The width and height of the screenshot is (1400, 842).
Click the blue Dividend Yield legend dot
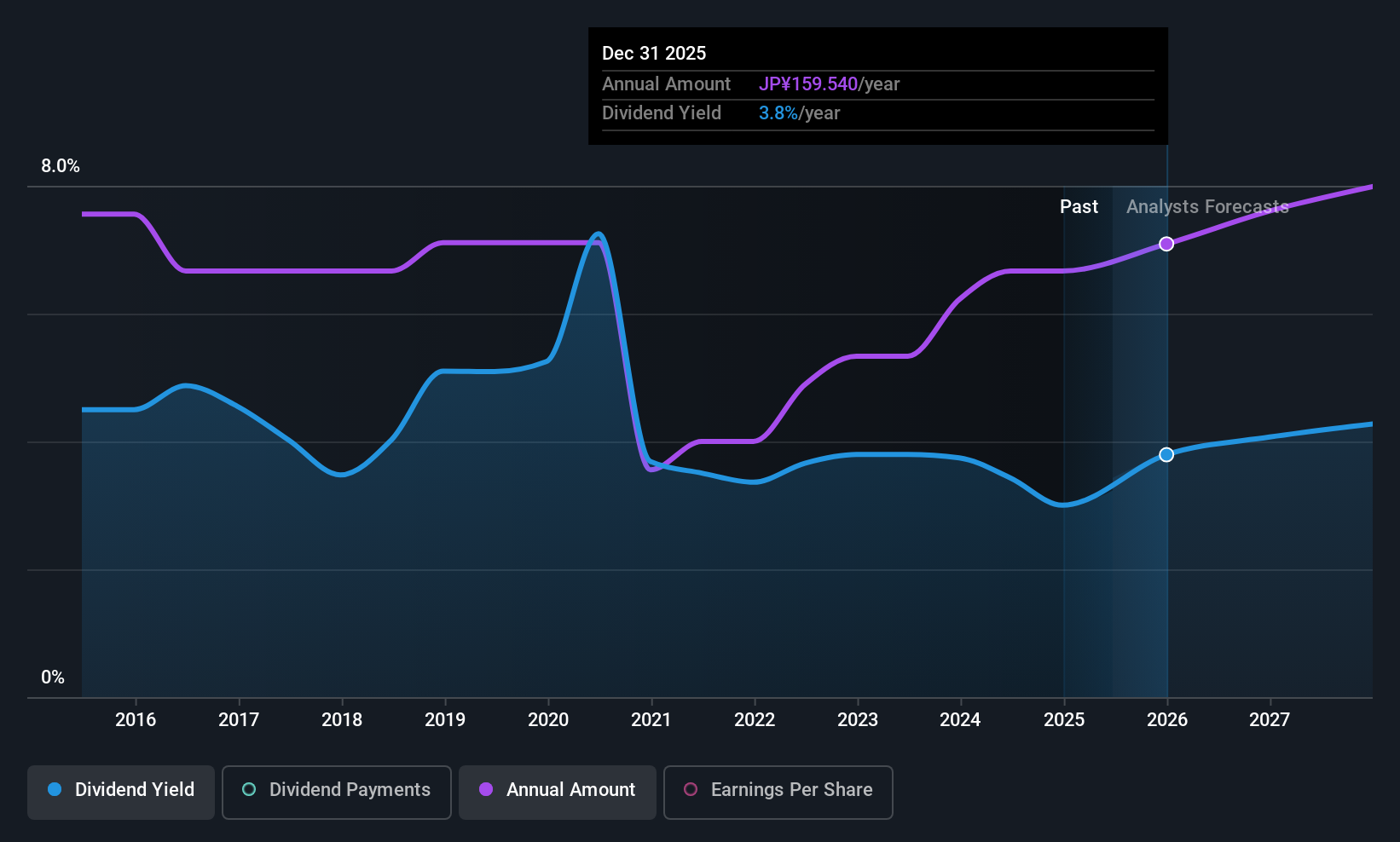(x=55, y=789)
